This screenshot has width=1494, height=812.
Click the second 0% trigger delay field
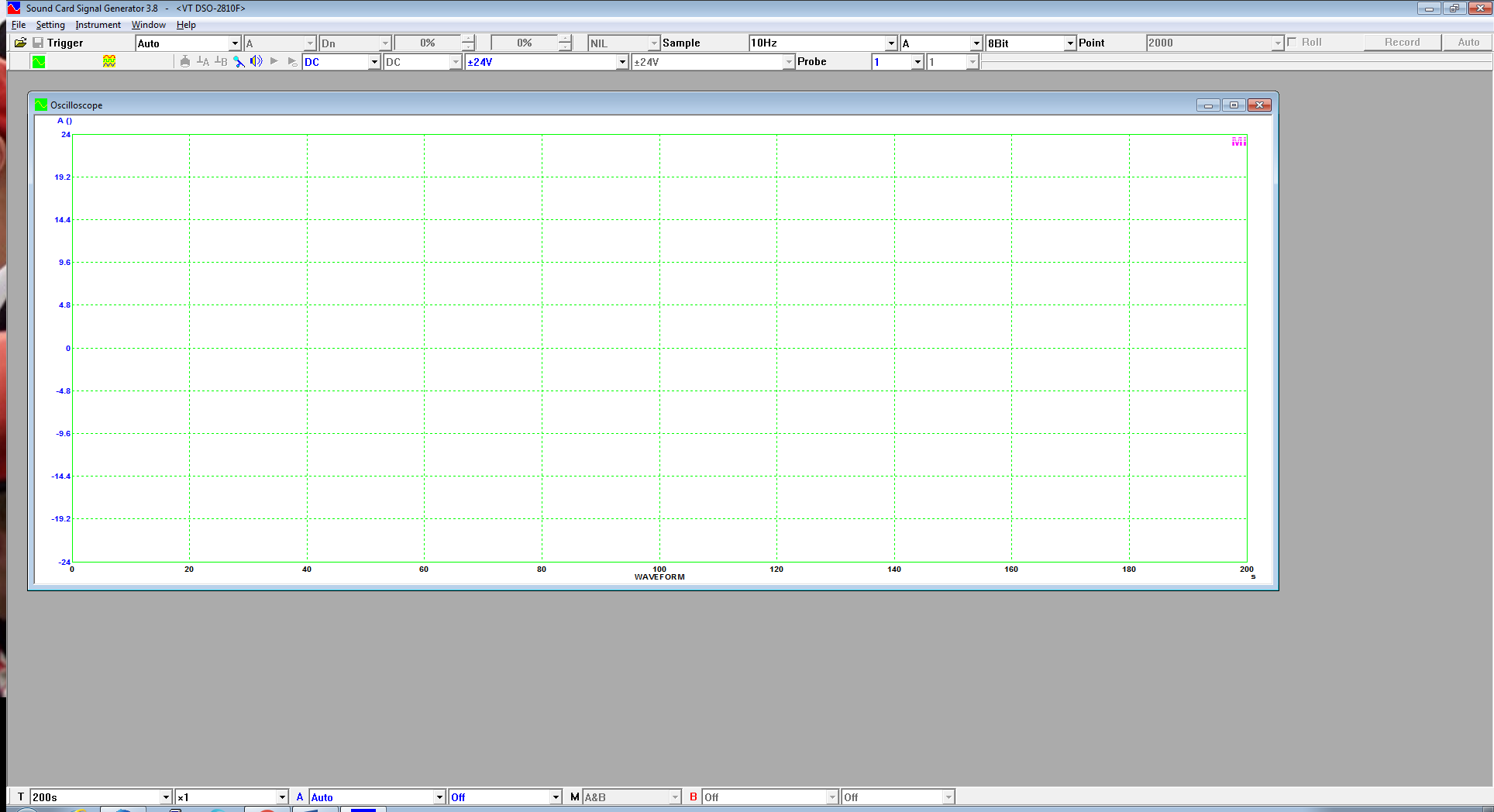[x=525, y=43]
